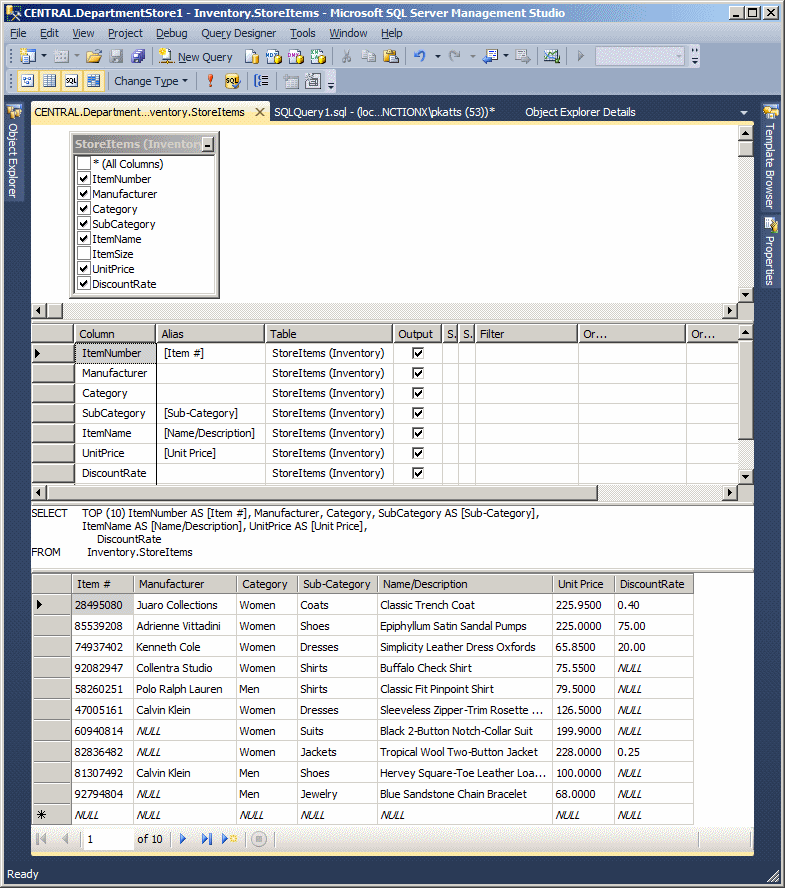
Task: Open Standard toolbar options overflow arrow
Action: coord(695,57)
